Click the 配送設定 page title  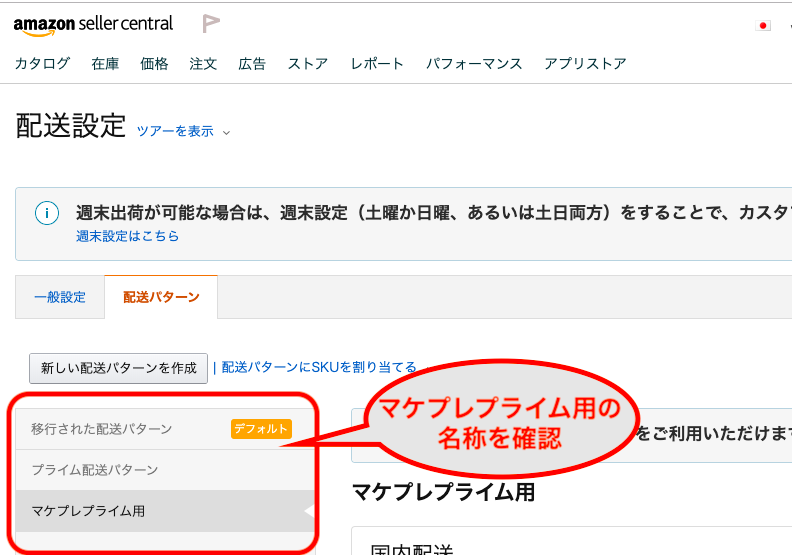[x=71, y=125]
